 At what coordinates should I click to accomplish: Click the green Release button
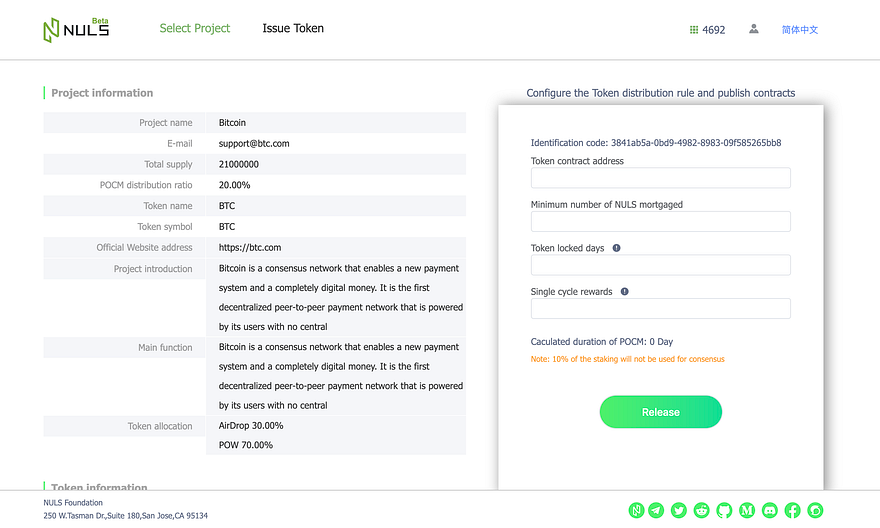[x=661, y=412]
